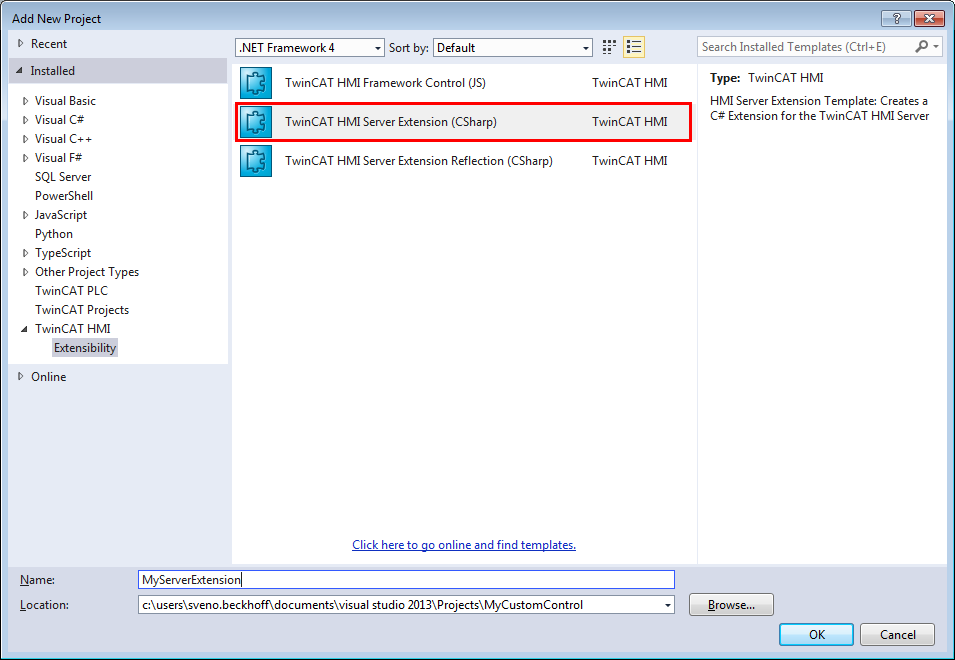Select Python in the template tree
Viewport: 955px width, 660px height.
(54, 234)
